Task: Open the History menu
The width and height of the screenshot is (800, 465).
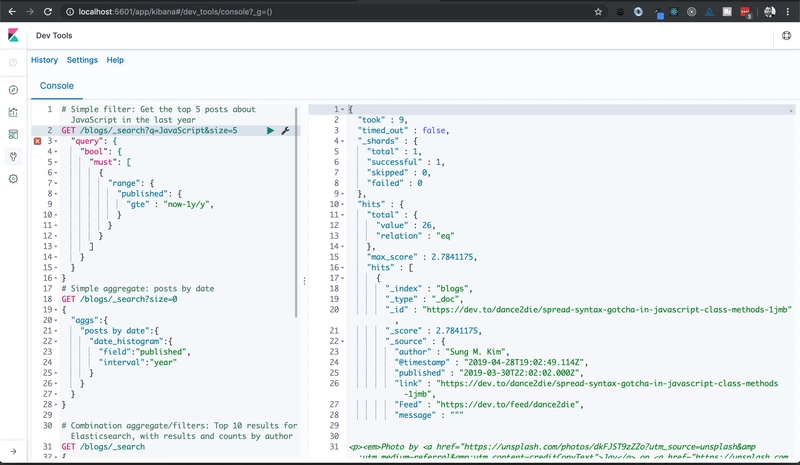Action: (44, 60)
